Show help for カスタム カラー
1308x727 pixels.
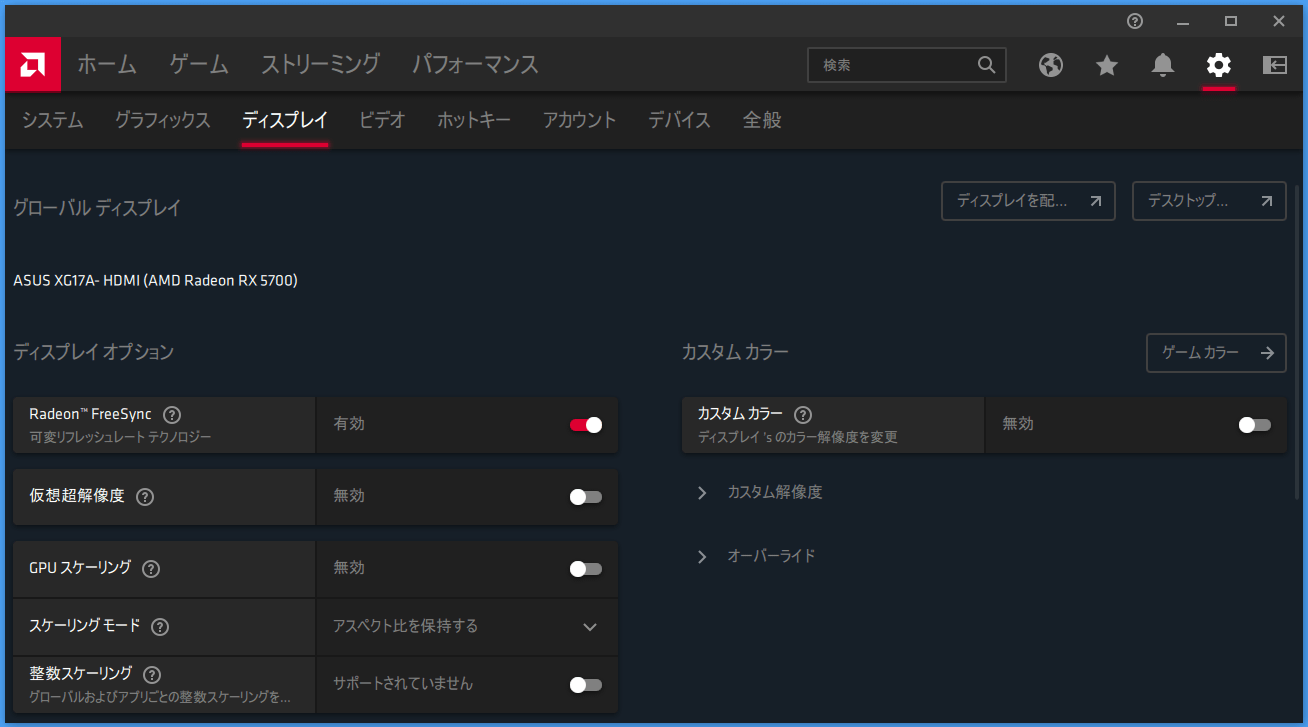tap(802, 414)
